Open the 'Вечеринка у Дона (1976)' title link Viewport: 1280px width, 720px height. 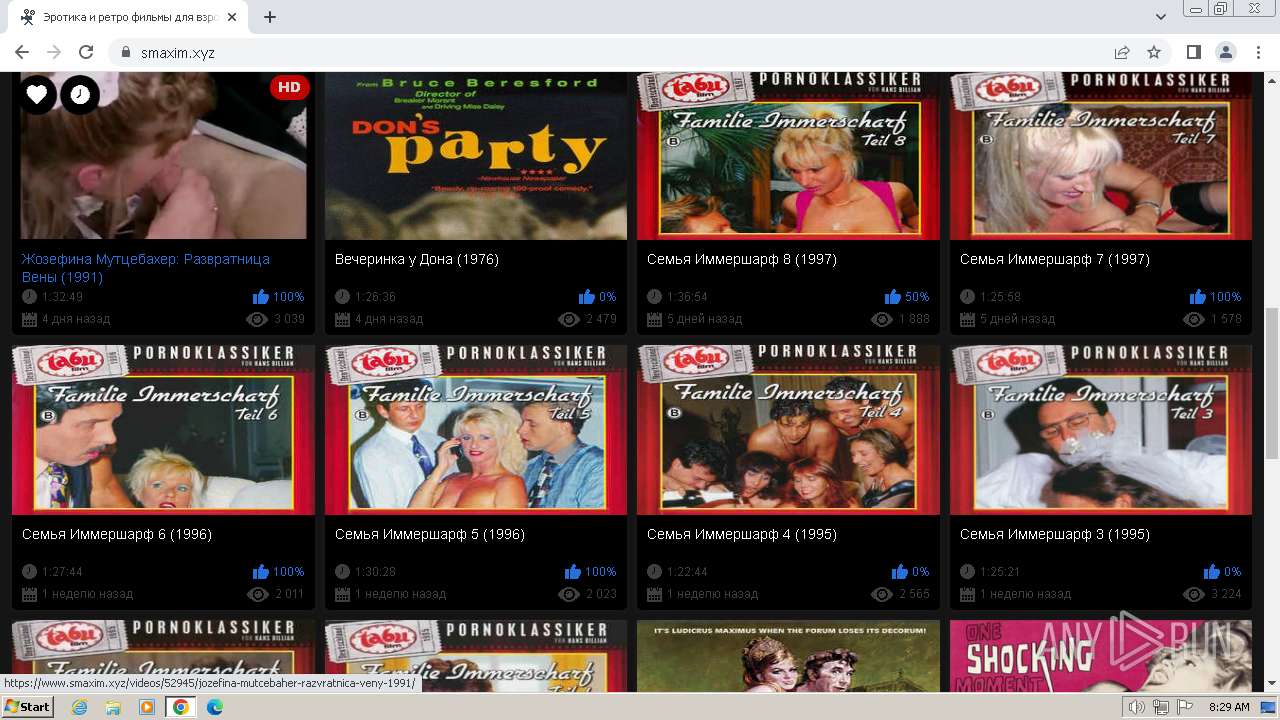(x=417, y=259)
